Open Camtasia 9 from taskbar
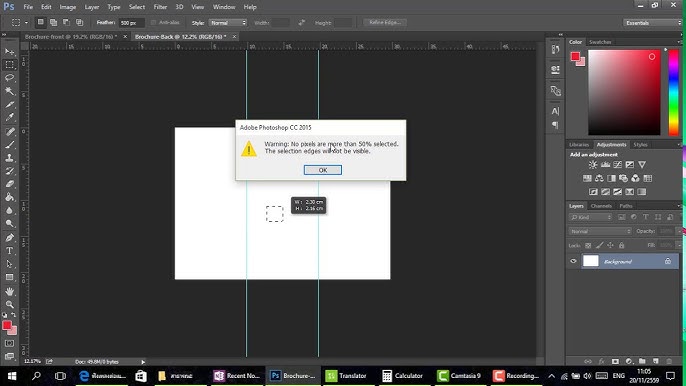Viewport: 686px width, 386px height. pos(459,375)
